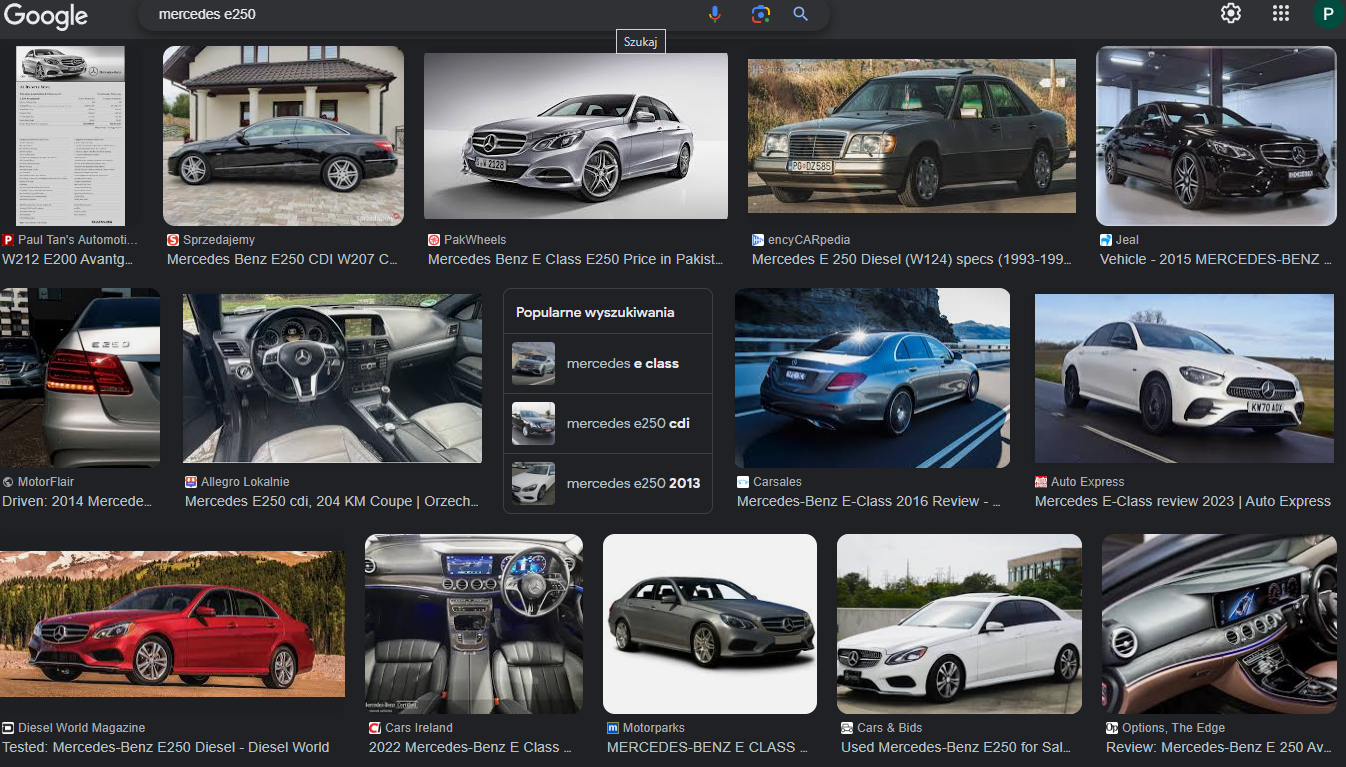
Task: Open 'Review: Mercedes-Benz E 250 Av...' title
Action: [x=1219, y=747]
